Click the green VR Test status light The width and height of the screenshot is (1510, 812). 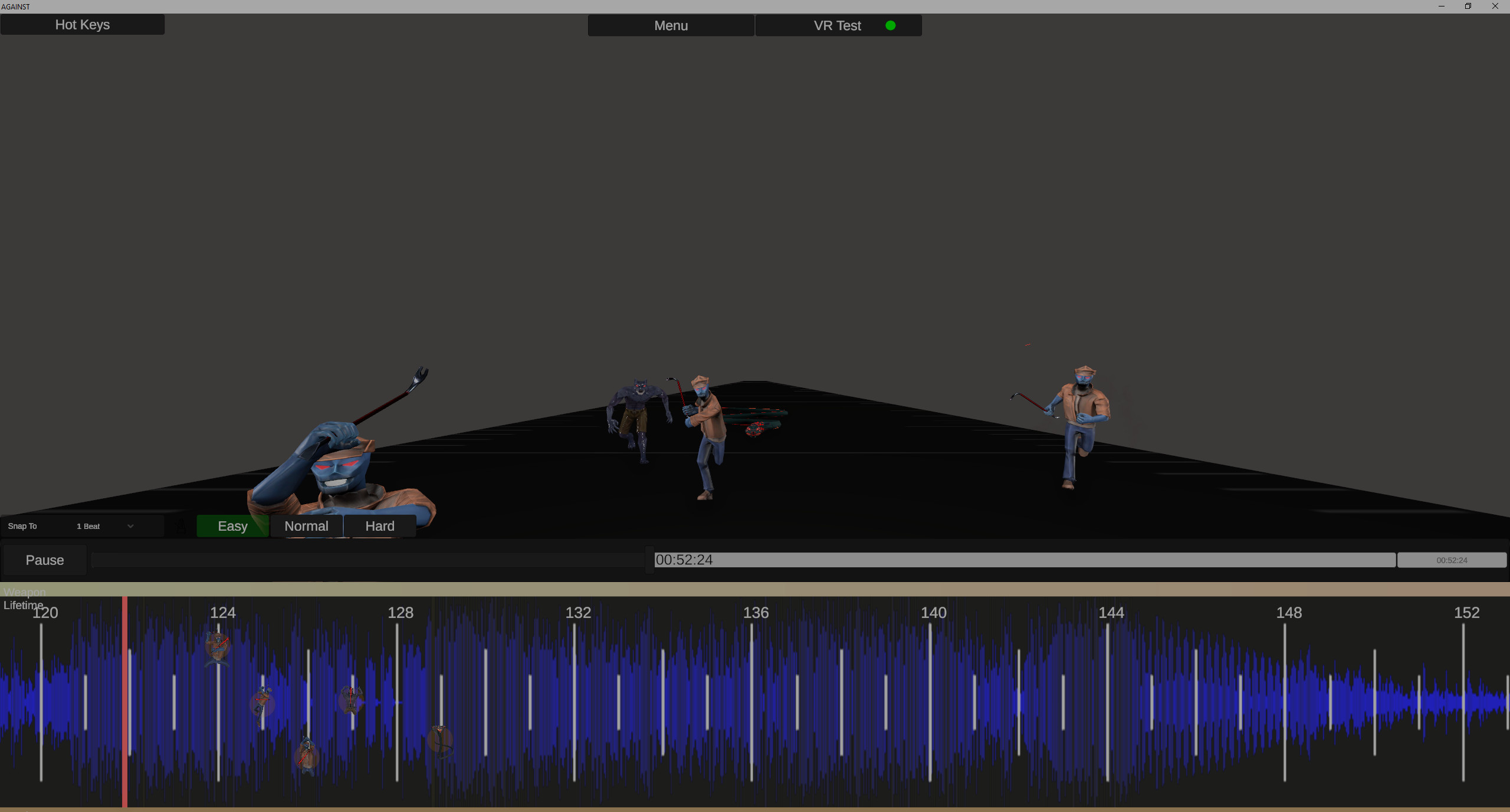click(x=891, y=25)
